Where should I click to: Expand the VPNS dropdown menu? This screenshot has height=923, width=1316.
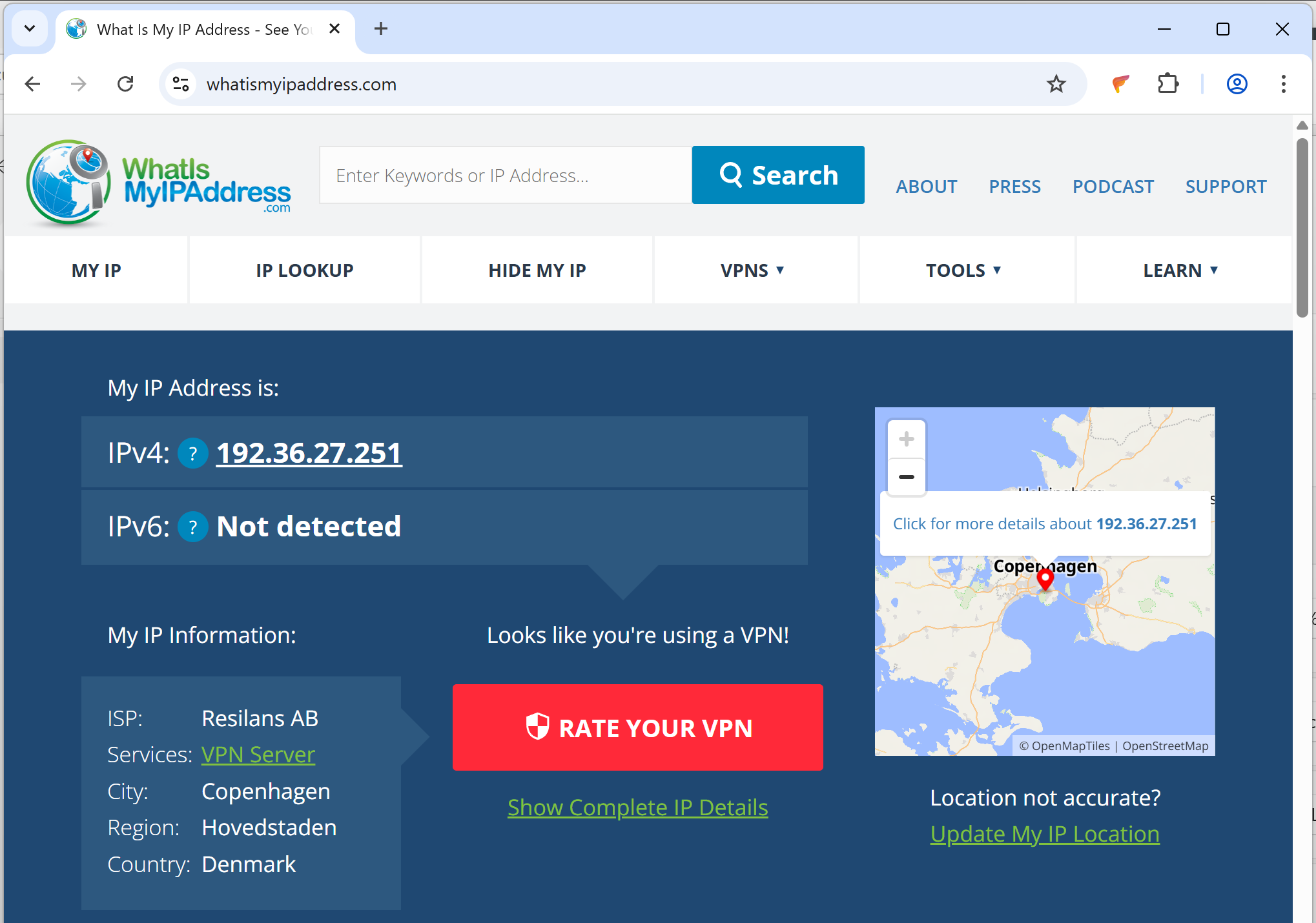(753, 270)
